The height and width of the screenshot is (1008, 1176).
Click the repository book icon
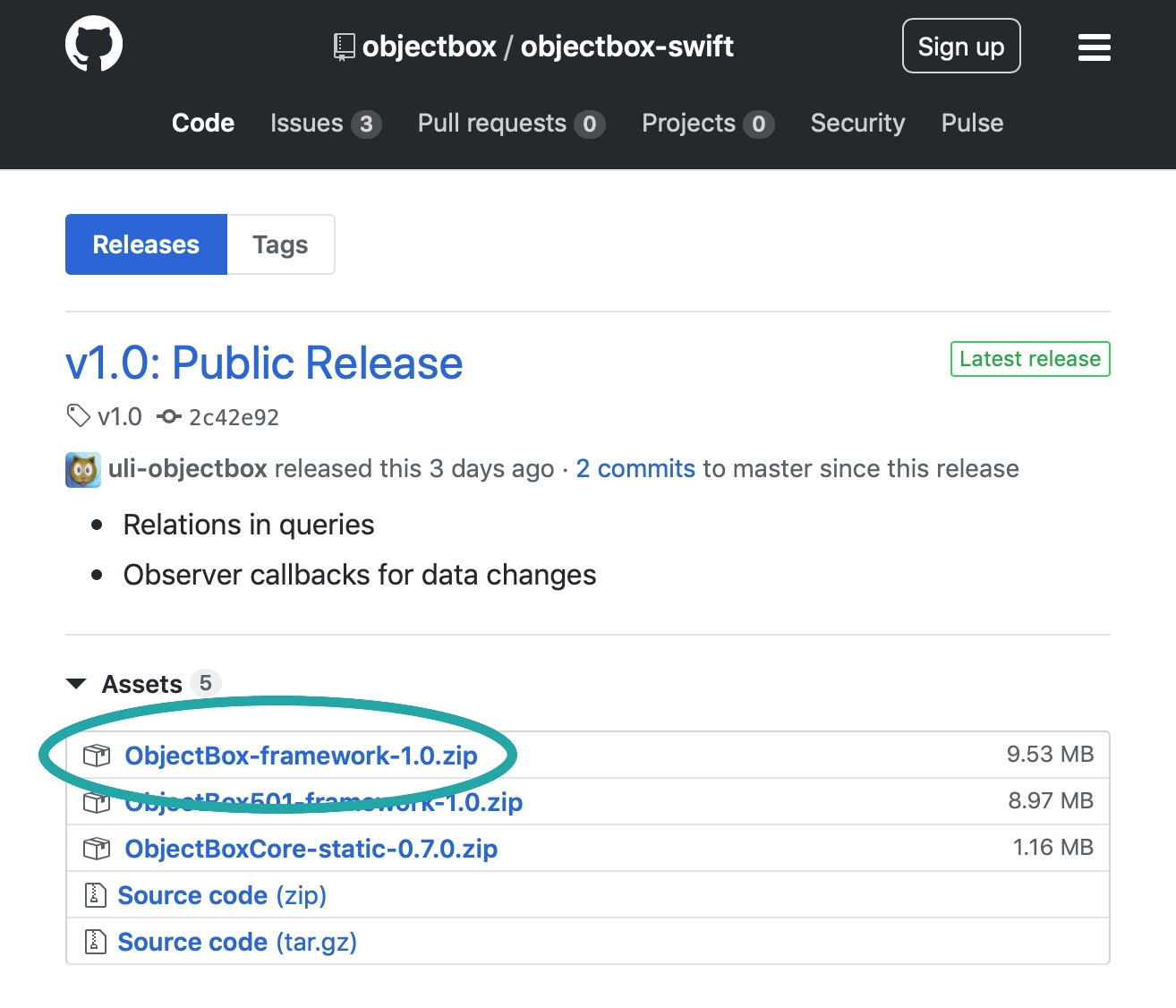tap(344, 47)
